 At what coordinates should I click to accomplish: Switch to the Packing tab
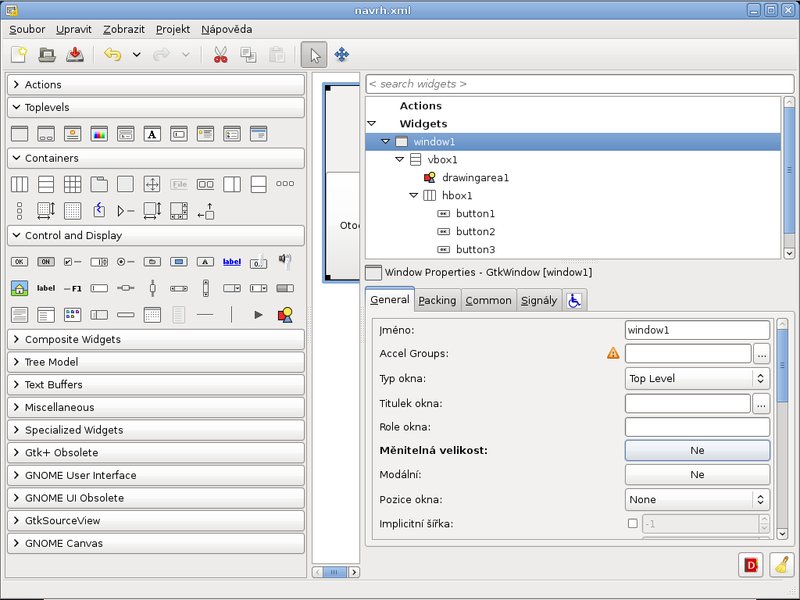(437, 301)
